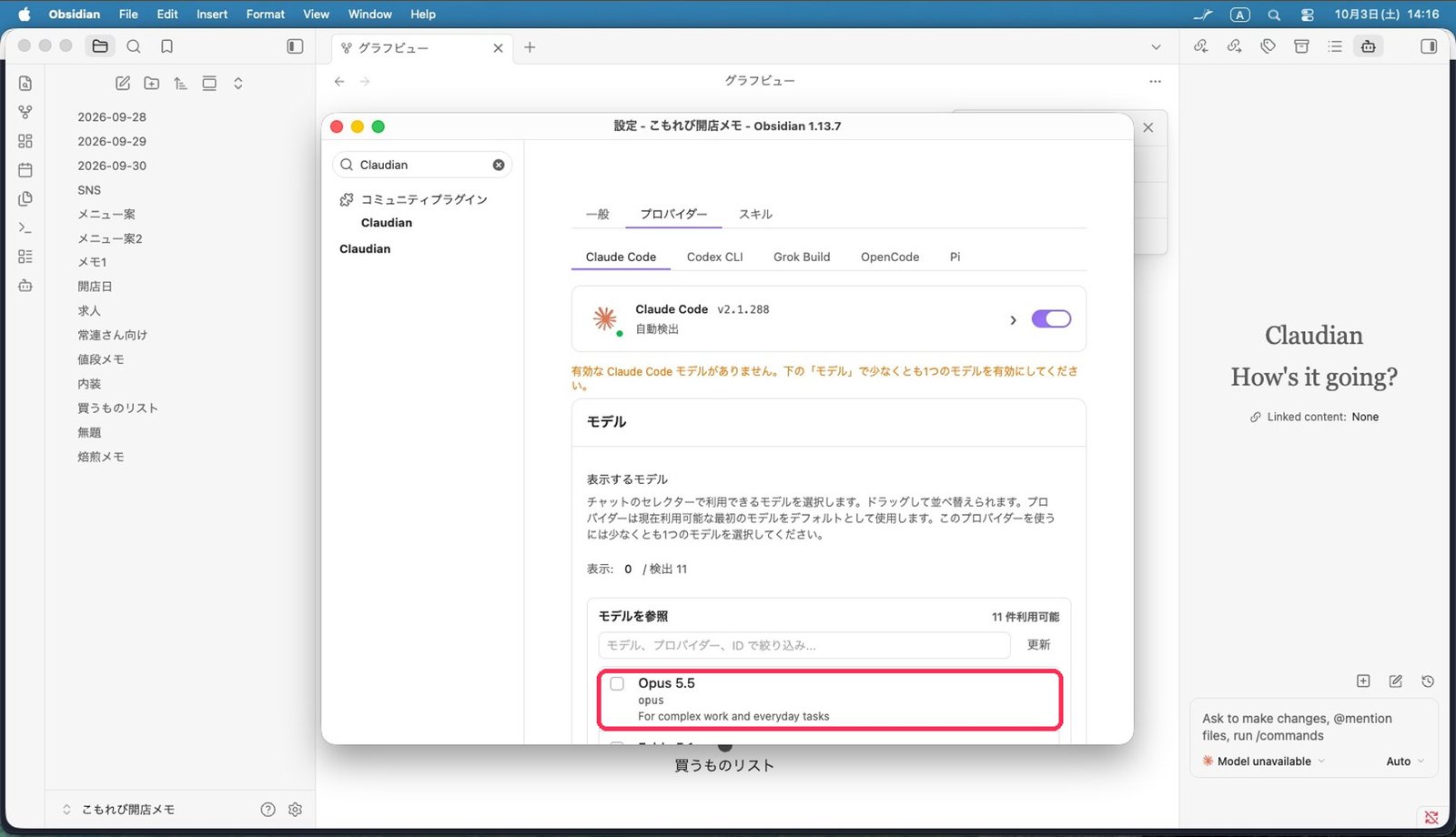
Task: Disable the Claude Code provider switch
Action: (1051, 319)
